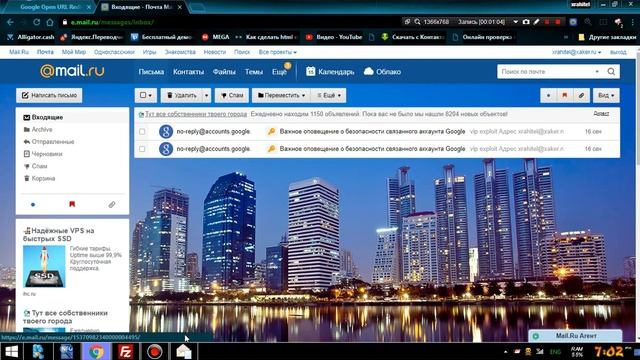Open recorder resolution dropdown arrow
The image size is (640, 360).
(x=516, y=22)
